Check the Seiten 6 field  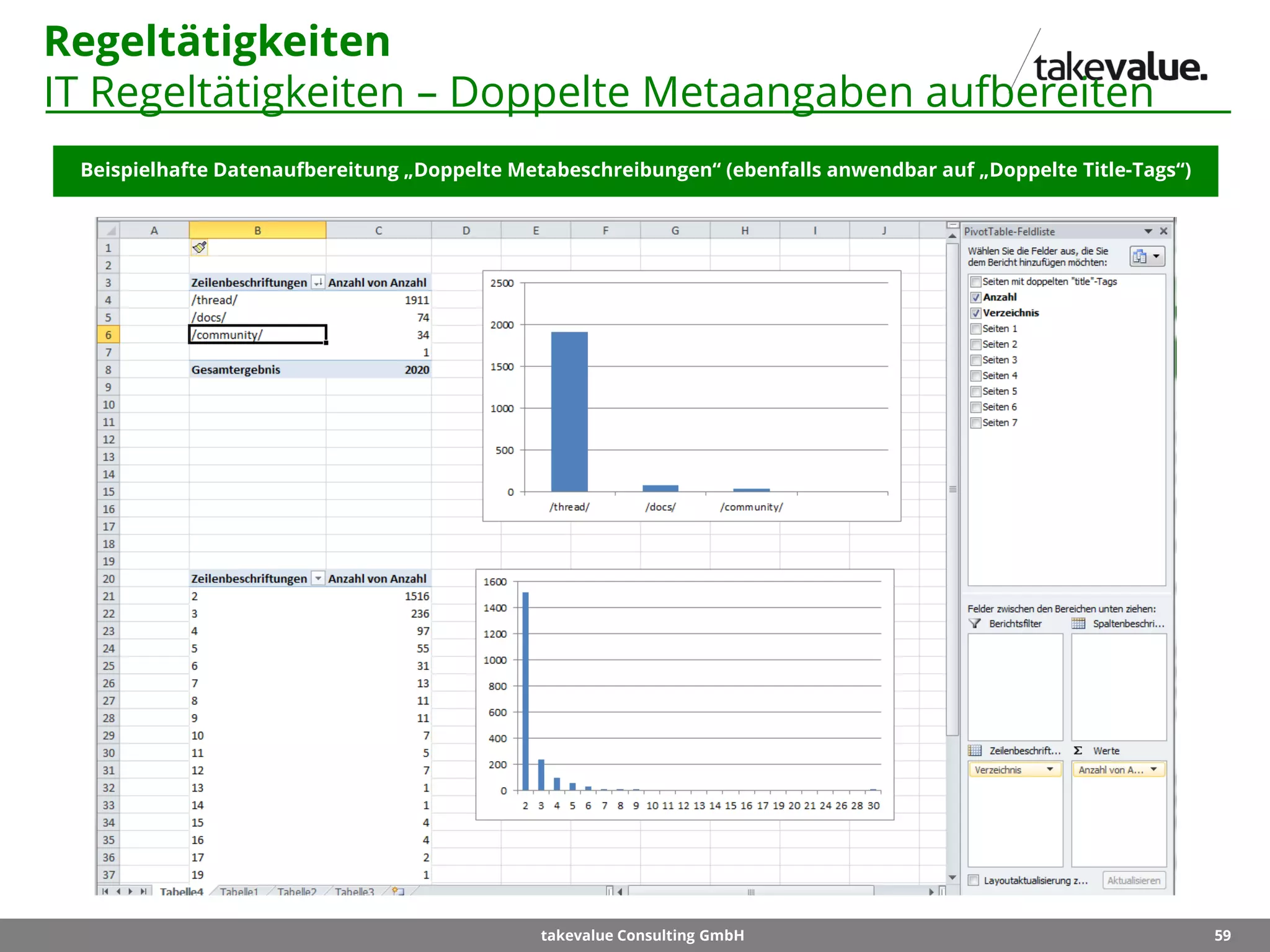click(x=975, y=407)
